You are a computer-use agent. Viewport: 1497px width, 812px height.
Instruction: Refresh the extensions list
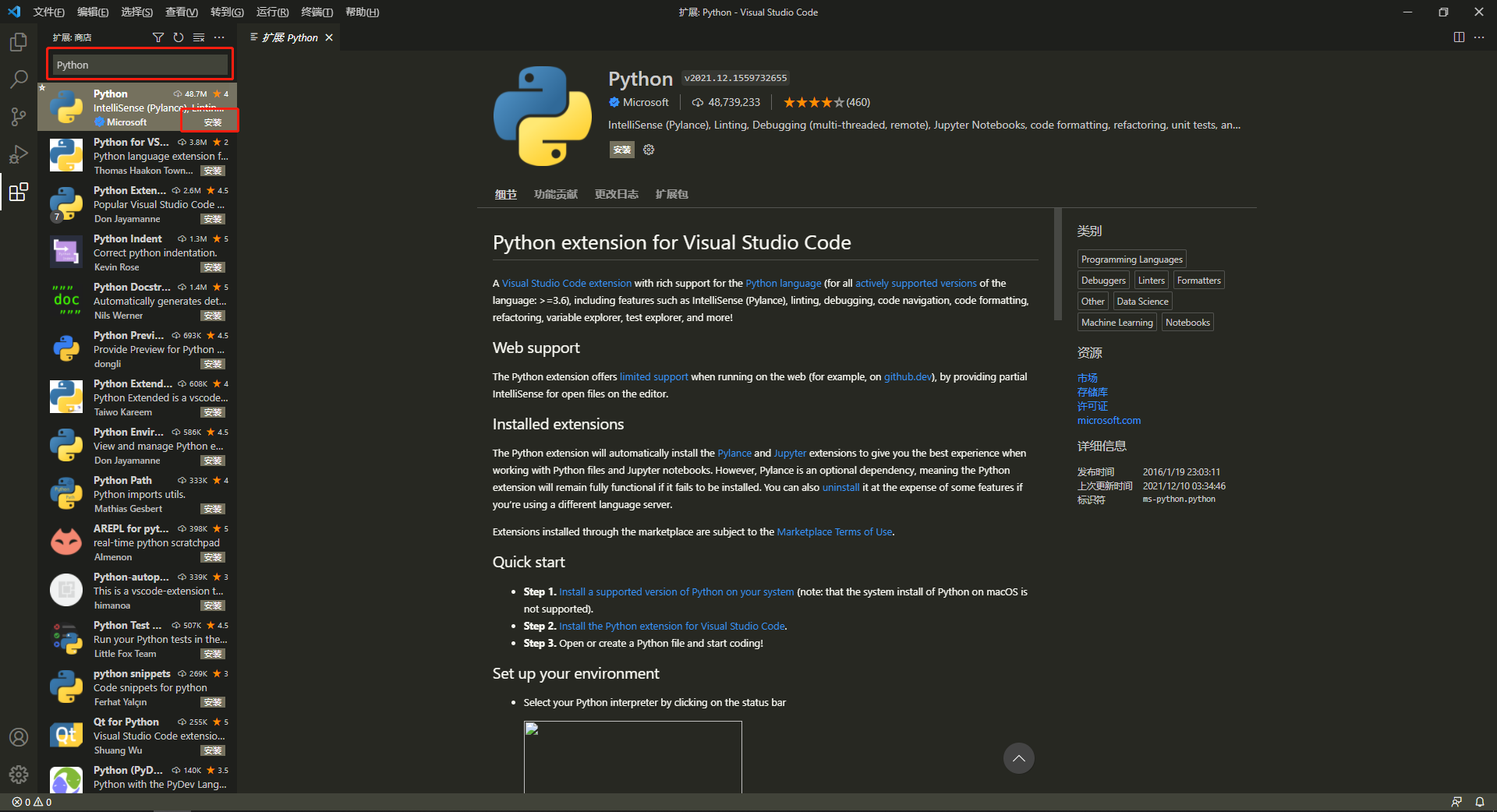pos(179,37)
